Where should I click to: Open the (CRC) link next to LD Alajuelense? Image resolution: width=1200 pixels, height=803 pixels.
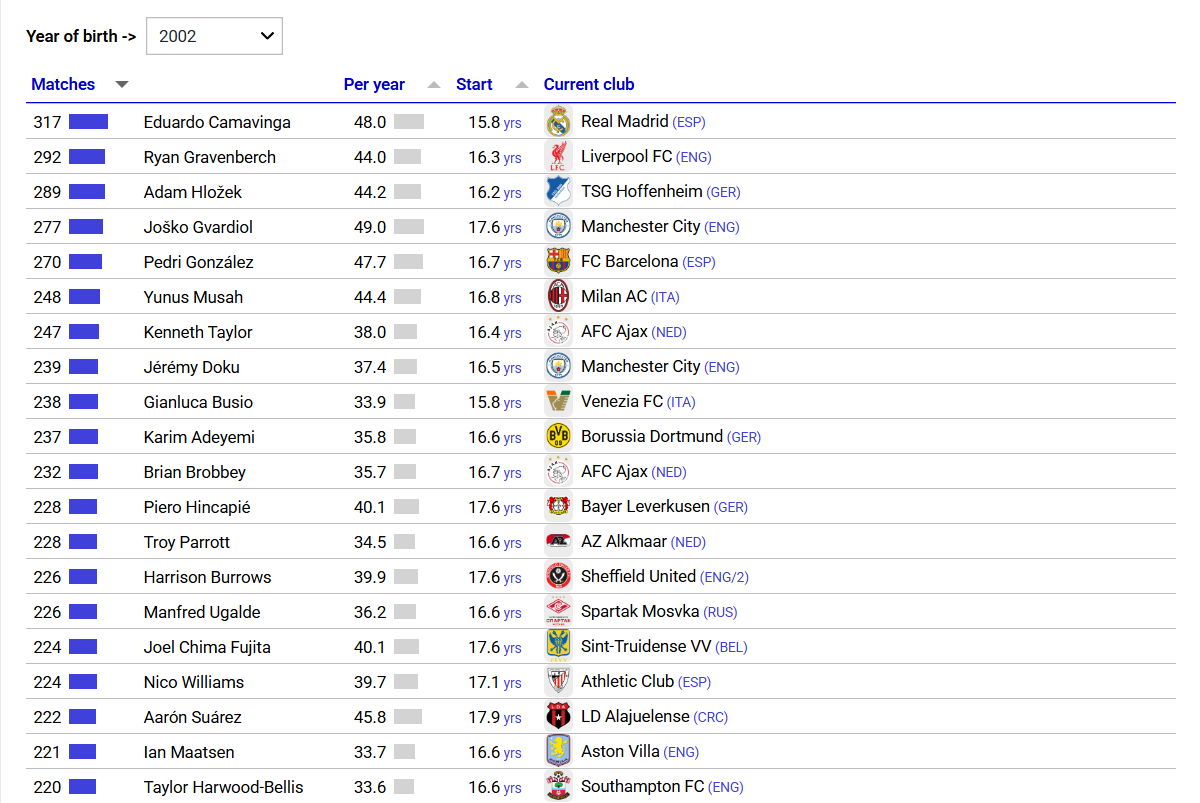pyautogui.click(x=711, y=717)
